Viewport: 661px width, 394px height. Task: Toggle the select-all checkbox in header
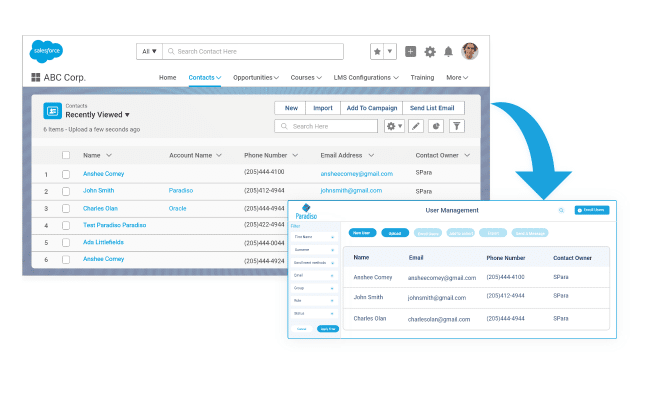[x=66, y=155]
